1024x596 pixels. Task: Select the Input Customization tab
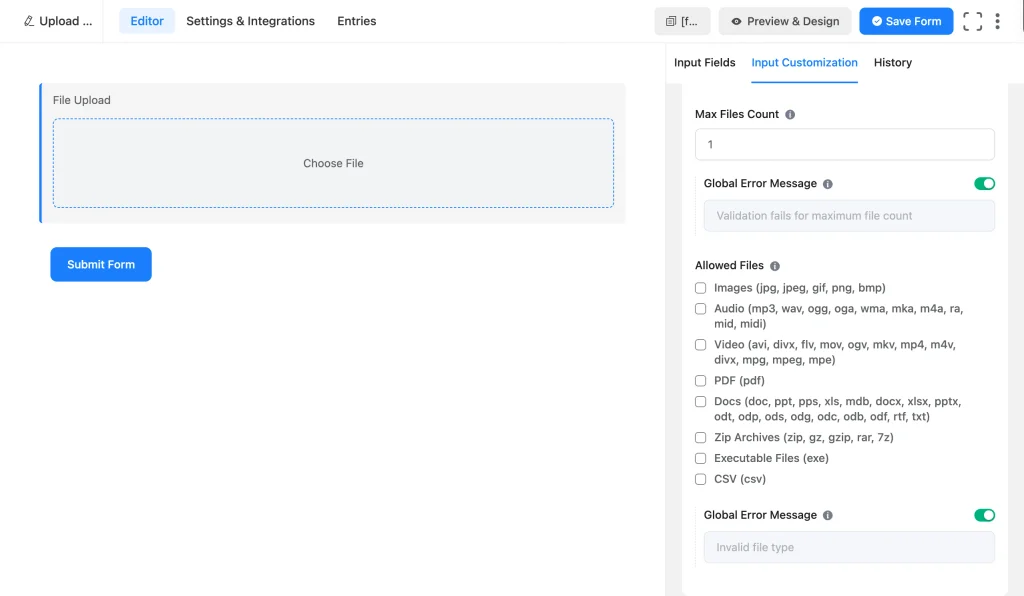(804, 63)
